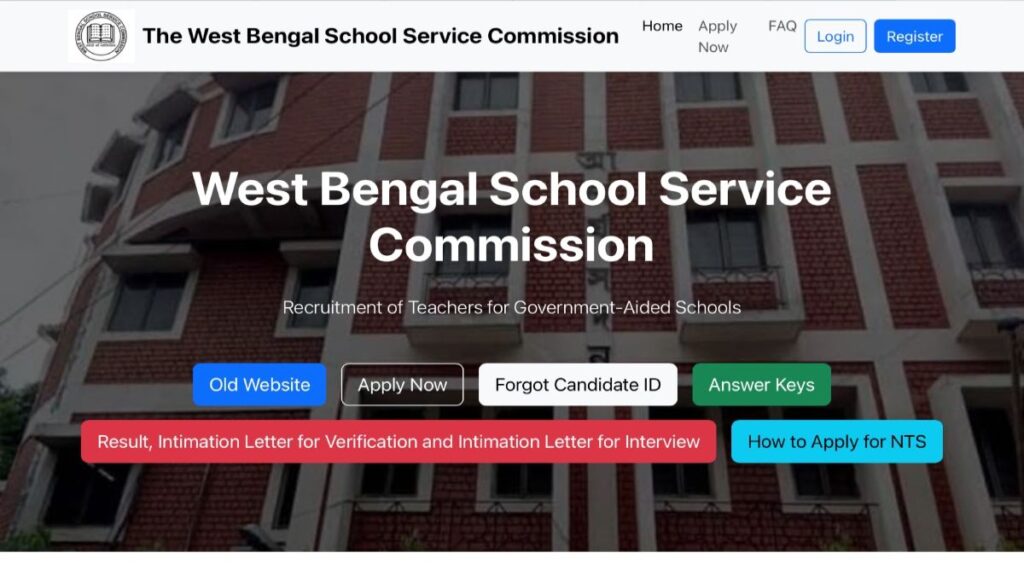
Task: Open the green Answer Keys button
Action: click(761, 385)
